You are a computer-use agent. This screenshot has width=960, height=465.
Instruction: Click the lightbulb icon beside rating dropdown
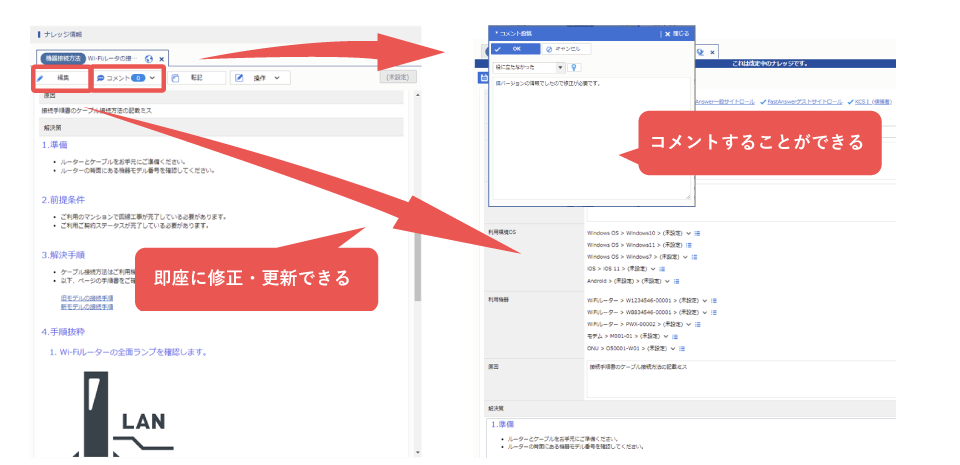coord(575,67)
